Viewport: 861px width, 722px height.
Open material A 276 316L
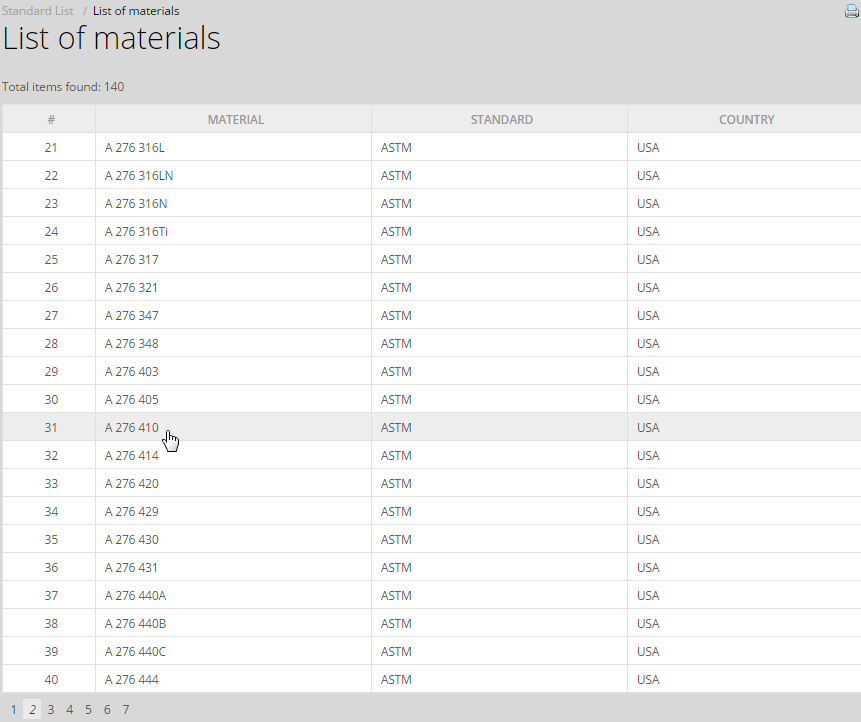[135, 148]
